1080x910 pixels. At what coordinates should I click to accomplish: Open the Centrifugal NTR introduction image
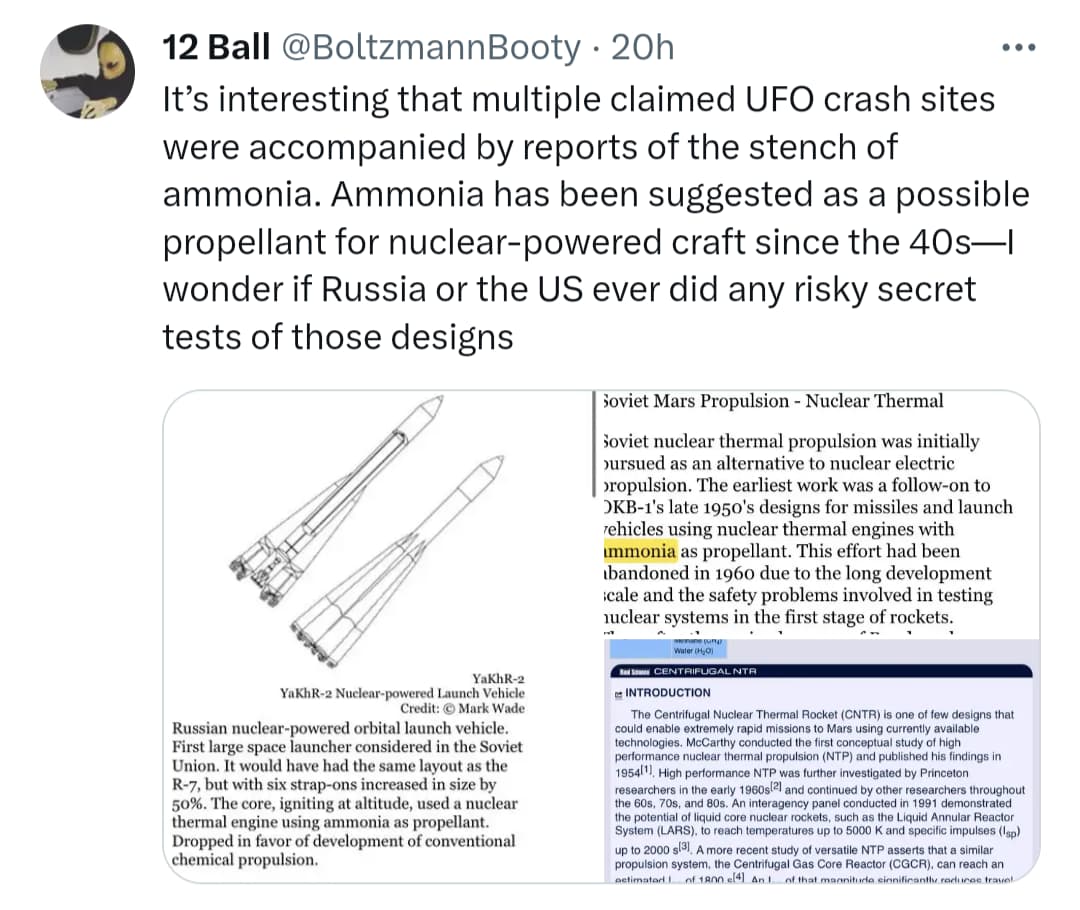(x=822, y=770)
